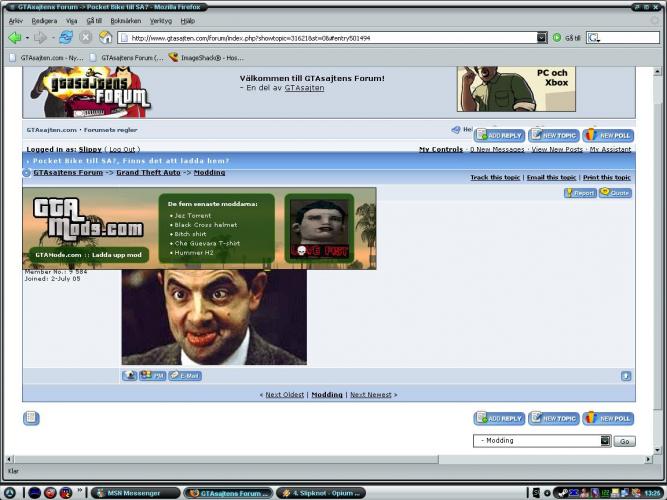Click the scroll-to-top arrow icon in post footer
The image size is (667, 500).
[626, 376]
